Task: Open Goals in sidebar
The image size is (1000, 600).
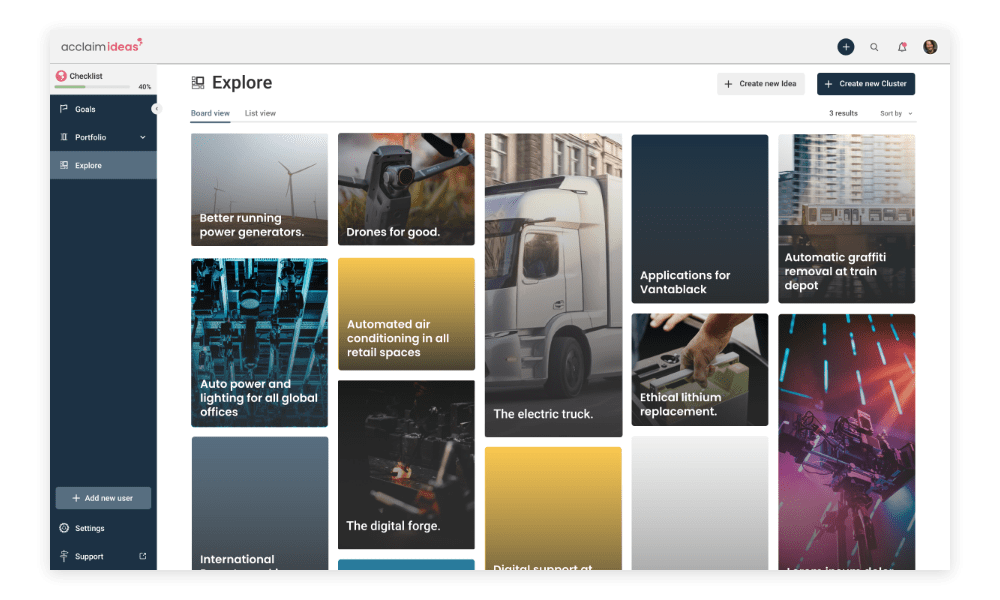Action: [103, 109]
